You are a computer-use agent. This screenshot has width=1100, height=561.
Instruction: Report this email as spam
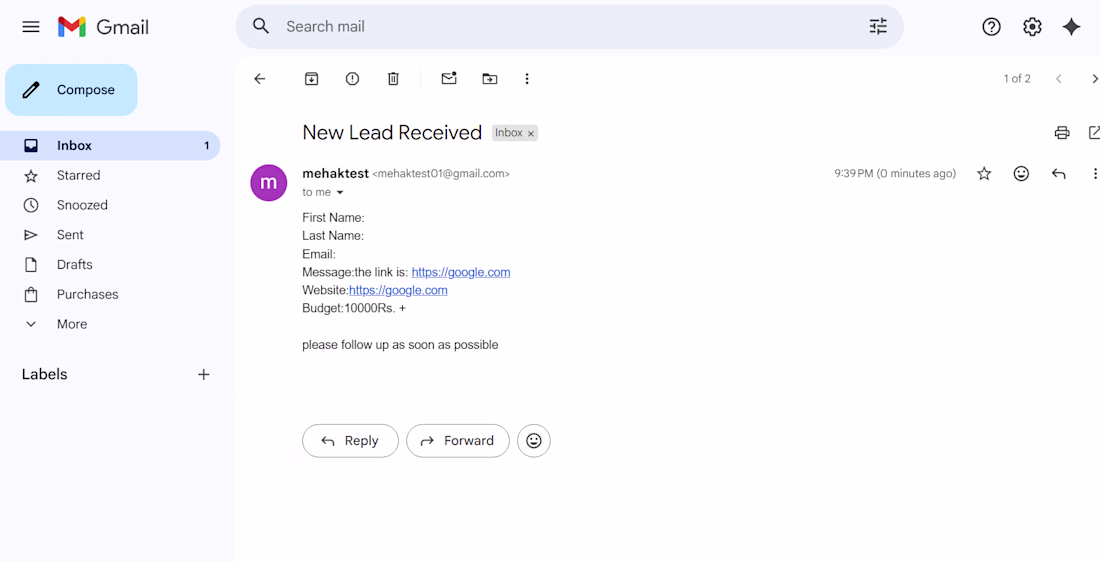coord(352,79)
